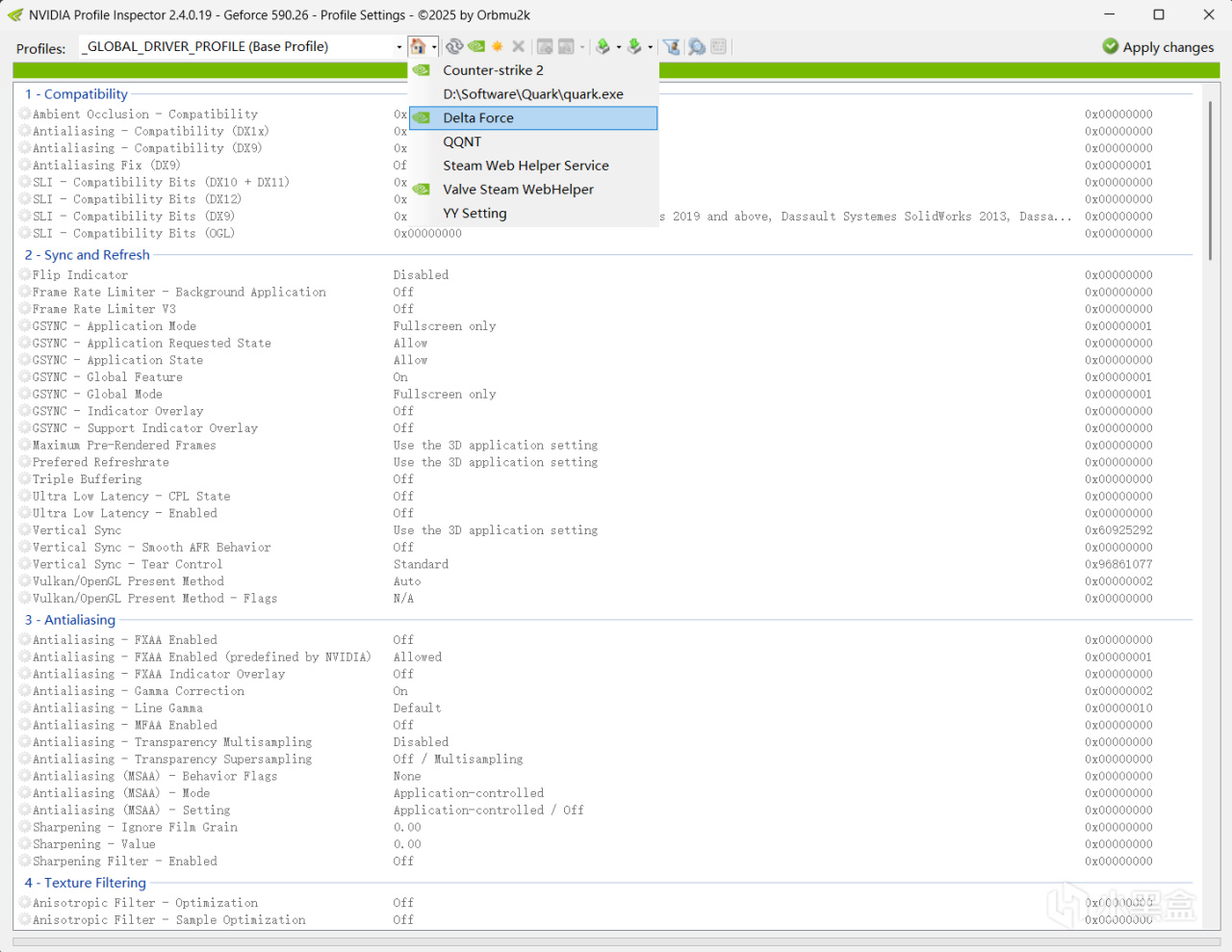
Task: Open the remove application dropdown arrow
Action: click(582, 47)
